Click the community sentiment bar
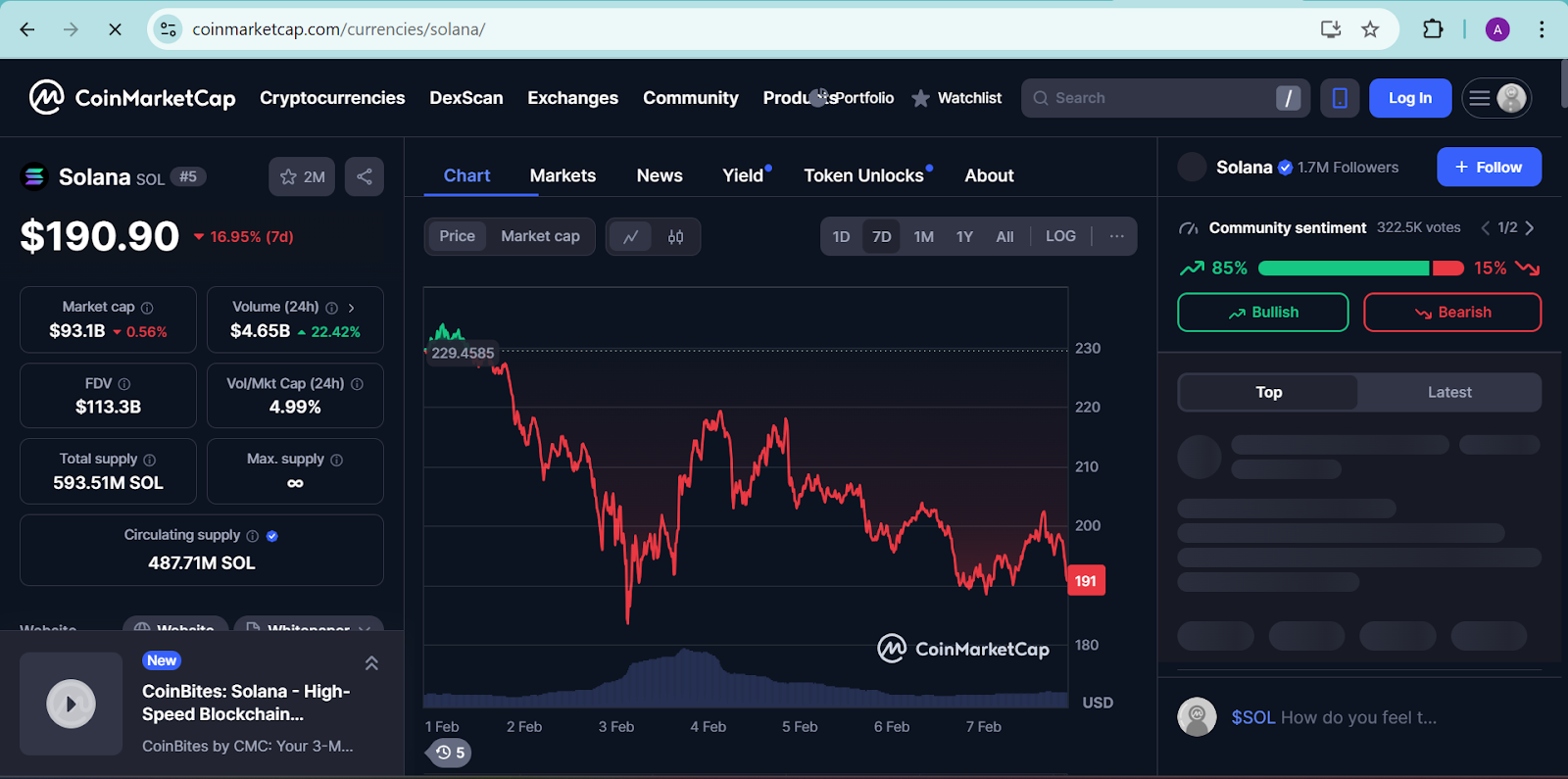Screen dimensions: 1568x779 coord(1360,268)
